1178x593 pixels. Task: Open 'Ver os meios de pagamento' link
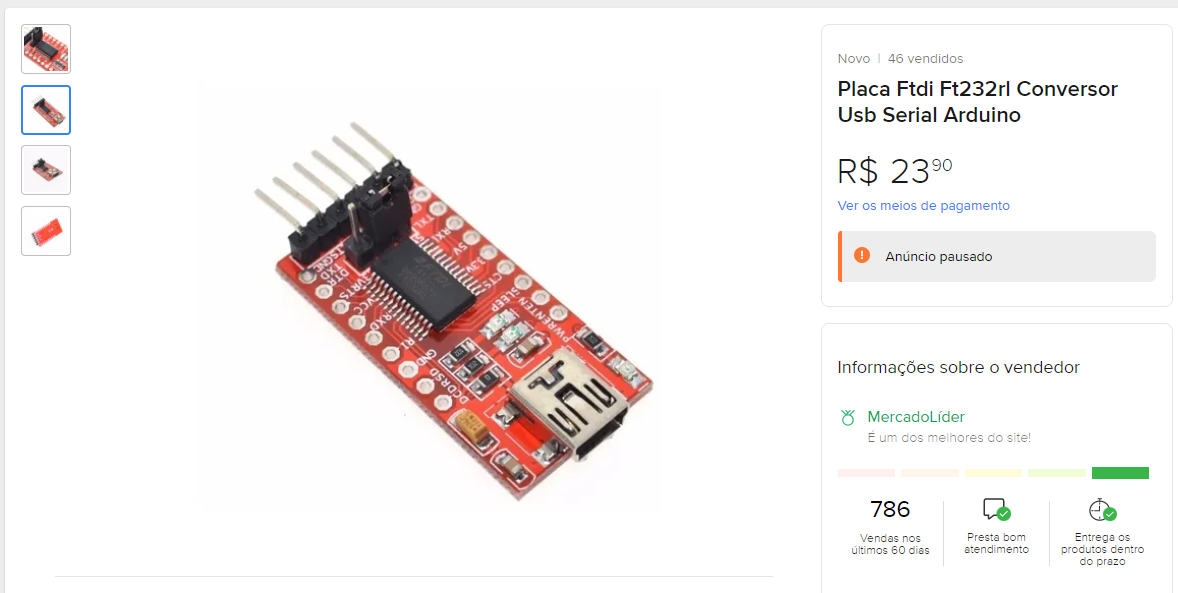[x=923, y=205]
